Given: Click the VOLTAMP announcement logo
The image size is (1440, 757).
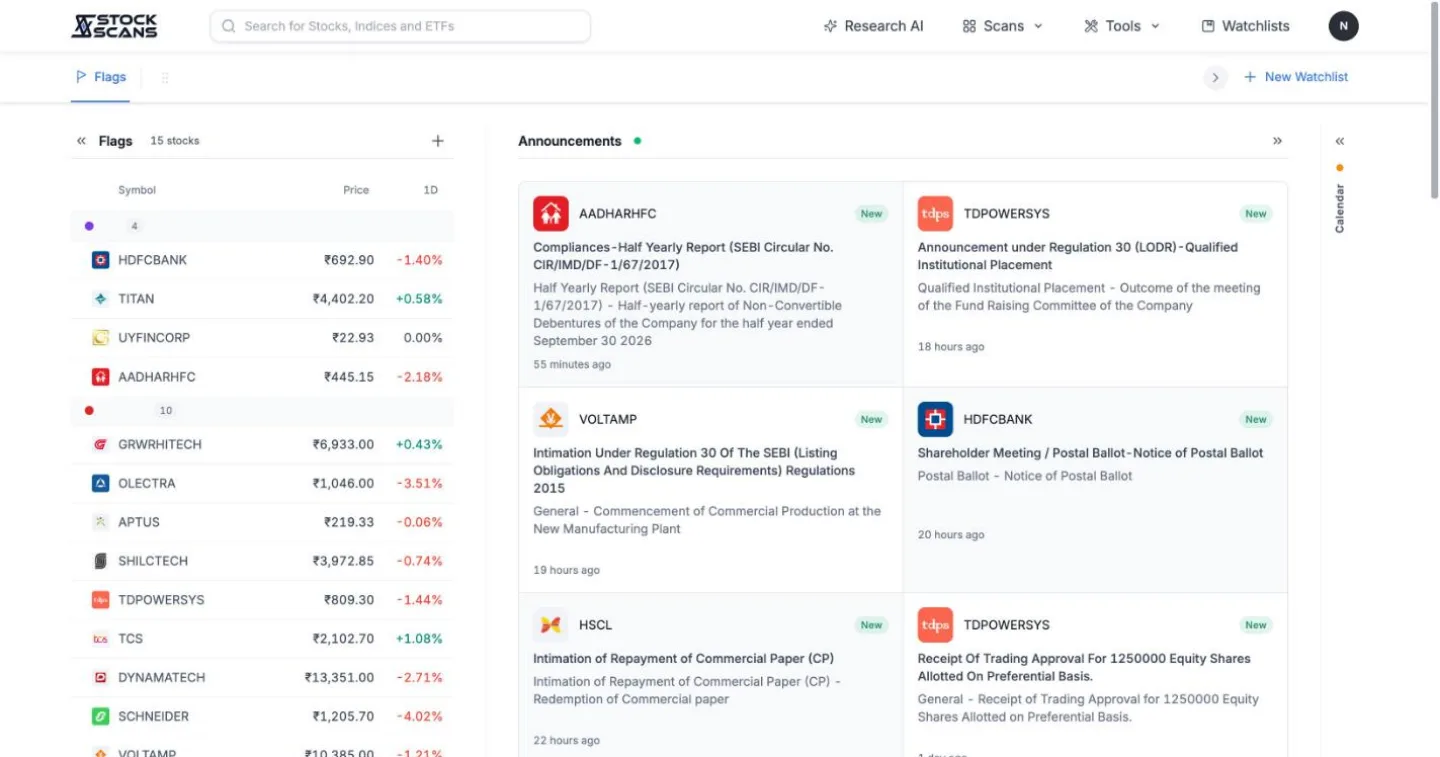Looking at the screenshot, I should [x=551, y=419].
